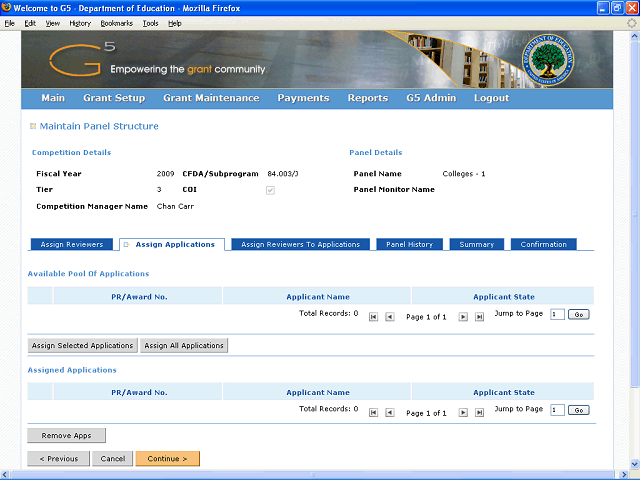Screen dimensions: 640x480
Task: Click last page icon in Assigned Applications pagination
Action: pos(479,412)
